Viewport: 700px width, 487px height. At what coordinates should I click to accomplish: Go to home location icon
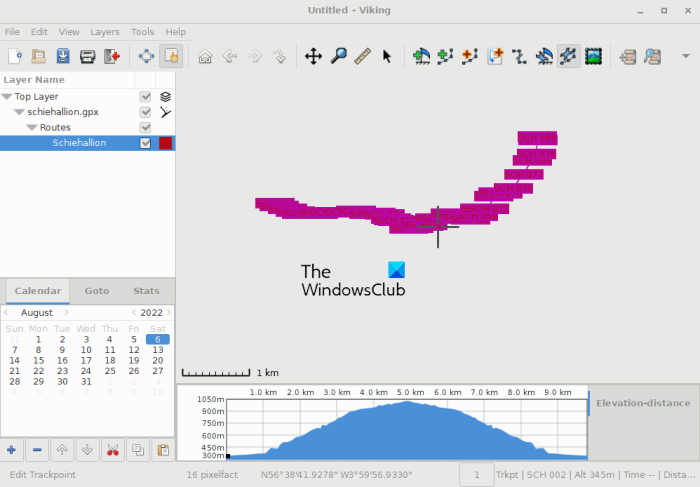(205, 57)
